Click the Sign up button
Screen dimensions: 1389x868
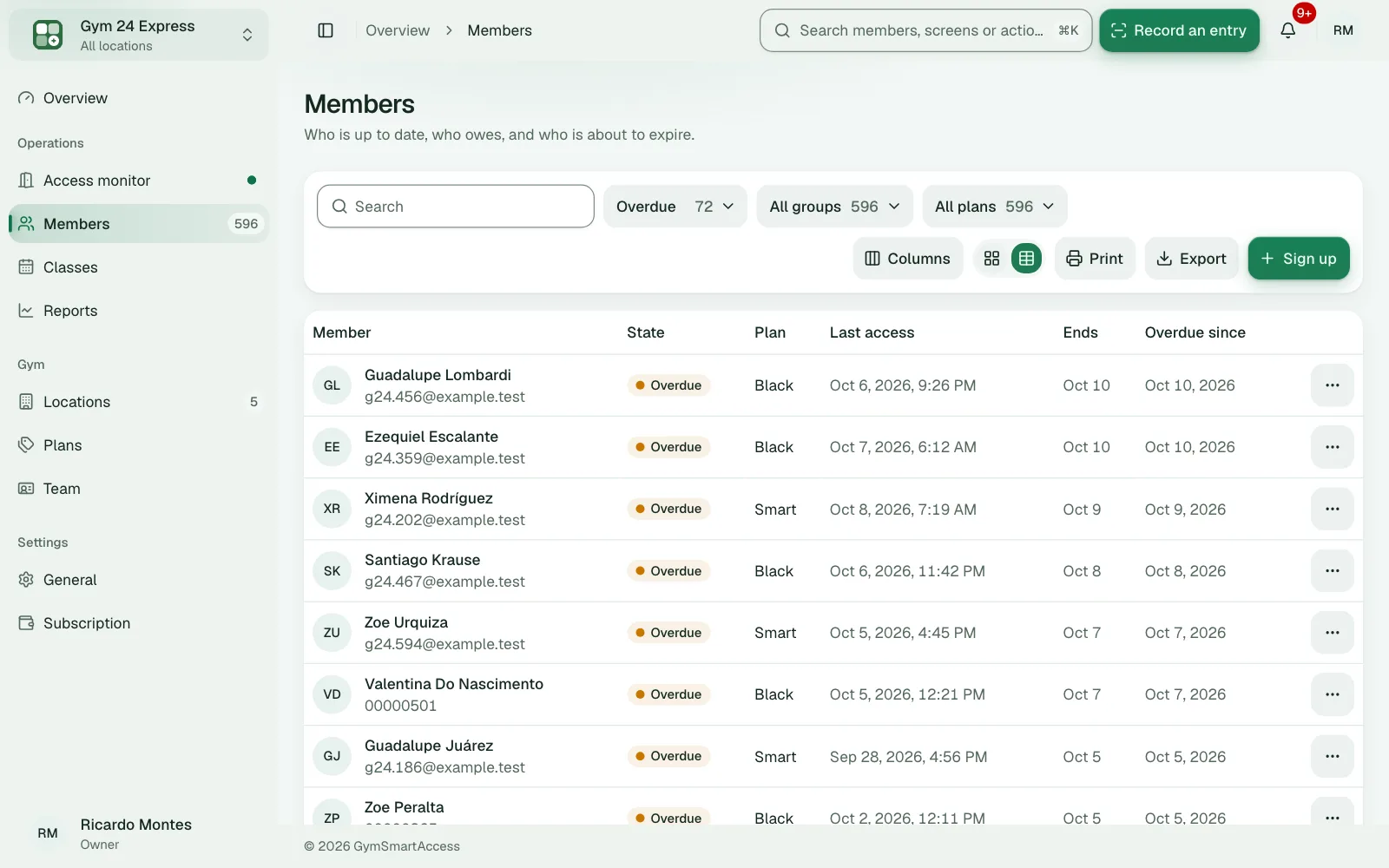[1299, 259]
